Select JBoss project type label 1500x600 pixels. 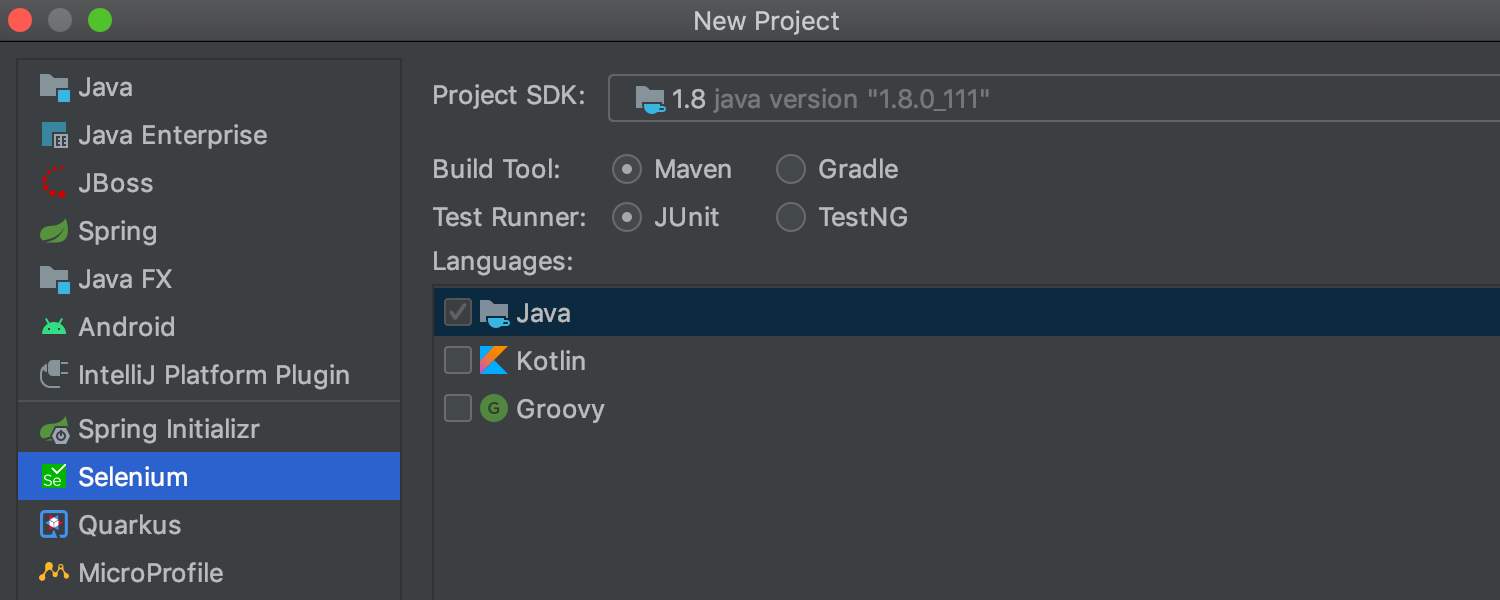pyautogui.click(x=116, y=183)
